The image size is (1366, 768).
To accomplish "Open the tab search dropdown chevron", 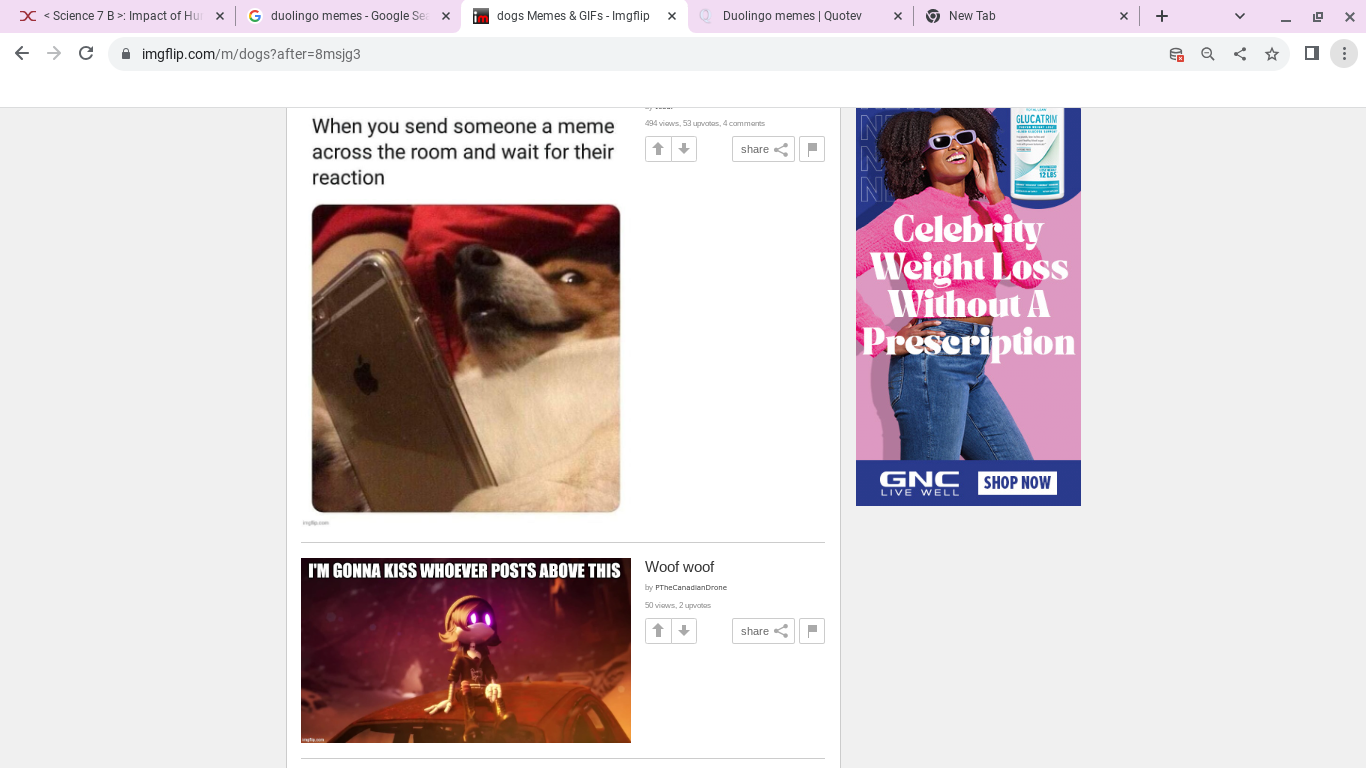I will click(1240, 16).
